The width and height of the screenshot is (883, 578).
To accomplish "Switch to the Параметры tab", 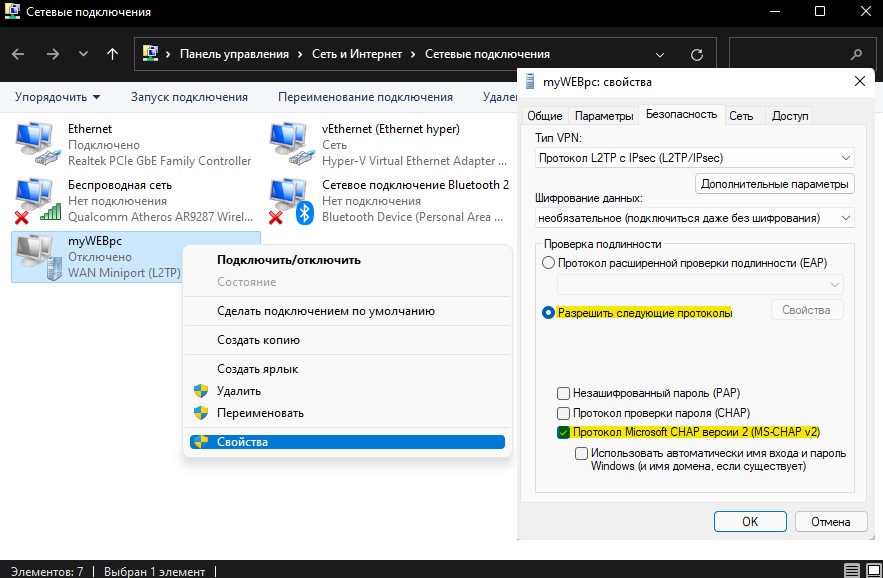I will click(x=604, y=116).
